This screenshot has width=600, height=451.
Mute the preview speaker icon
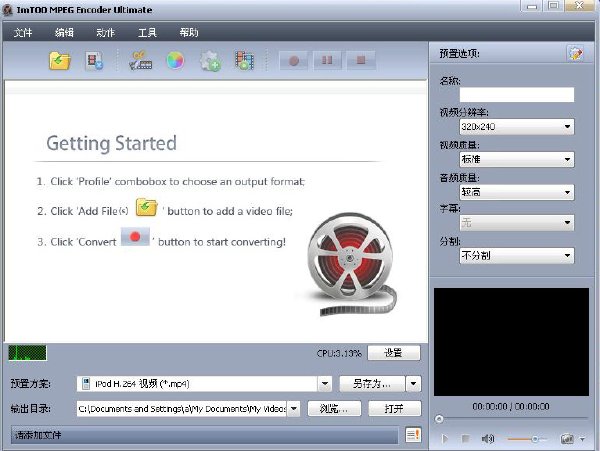point(488,439)
